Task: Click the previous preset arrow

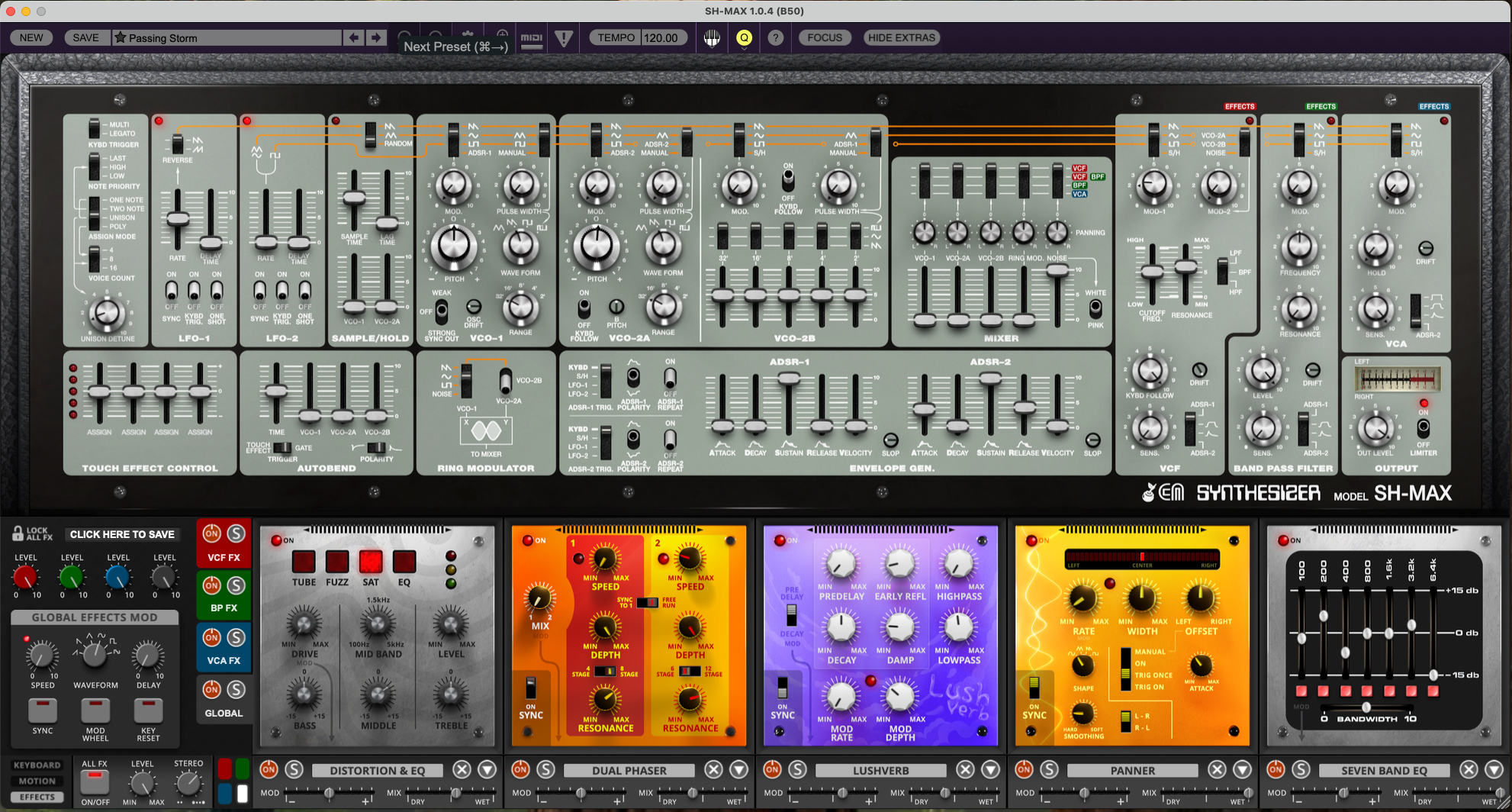Action: pyautogui.click(x=353, y=37)
